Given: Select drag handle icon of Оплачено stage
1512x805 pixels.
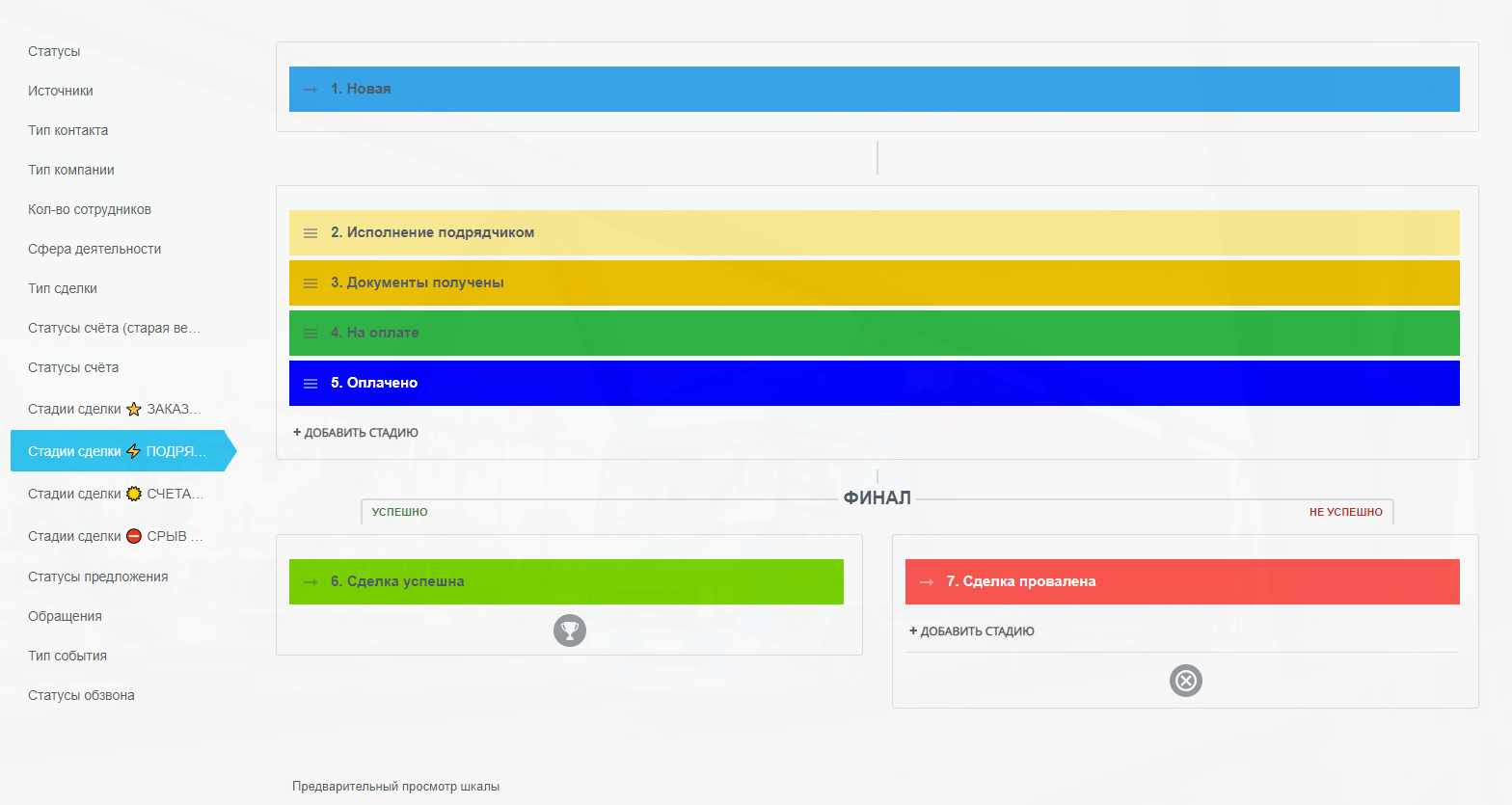Looking at the screenshot, I should [310, 384].
